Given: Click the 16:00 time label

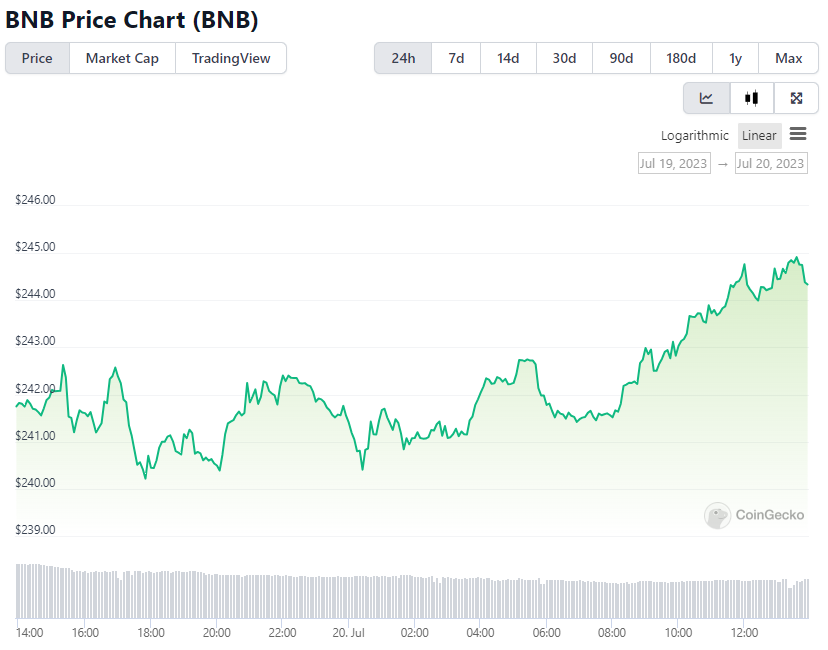Looking at the screenshot, I should [x=85, y=633].
